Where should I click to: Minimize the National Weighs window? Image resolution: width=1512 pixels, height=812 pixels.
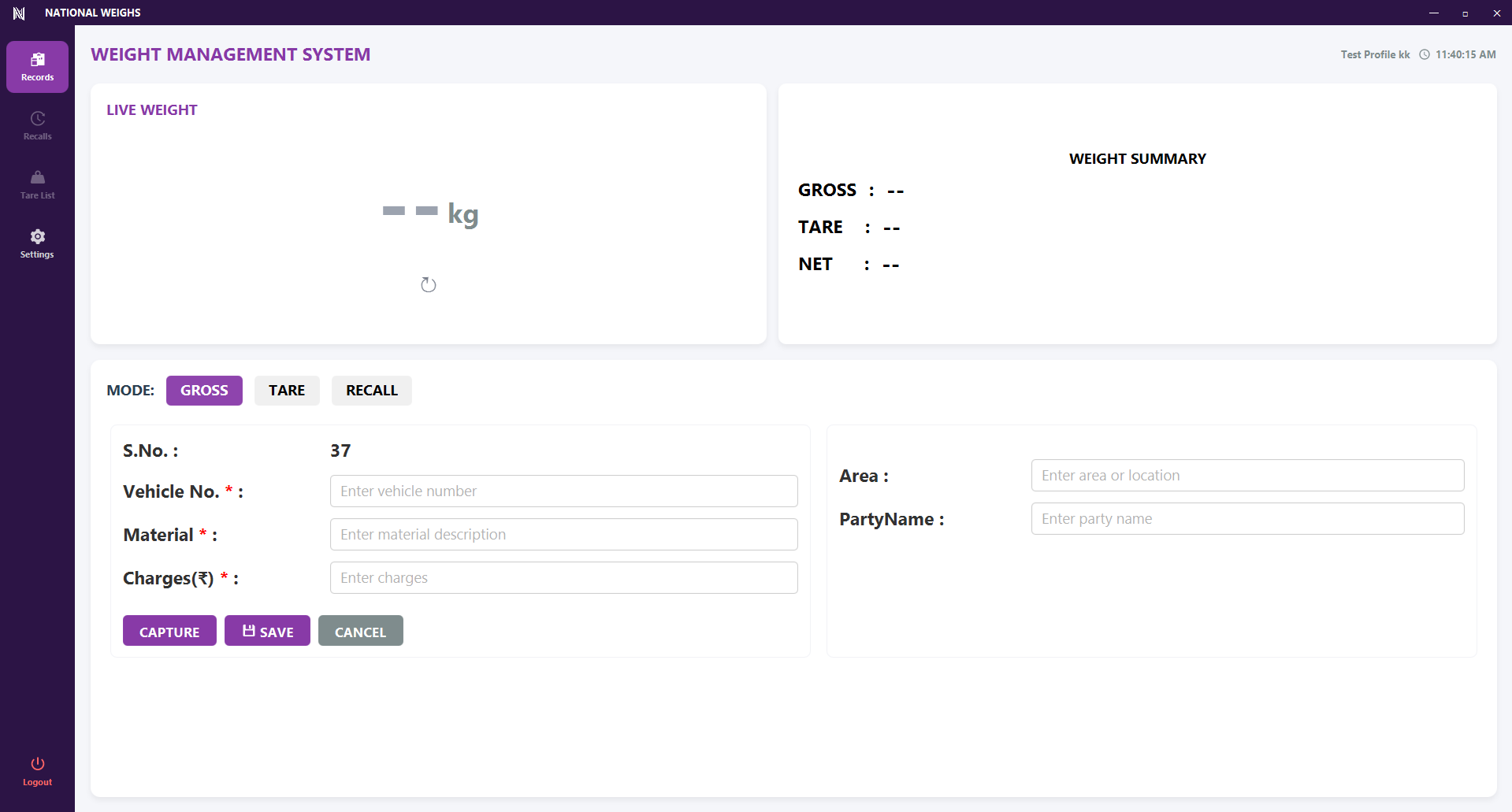click(x=1434, y=13)
